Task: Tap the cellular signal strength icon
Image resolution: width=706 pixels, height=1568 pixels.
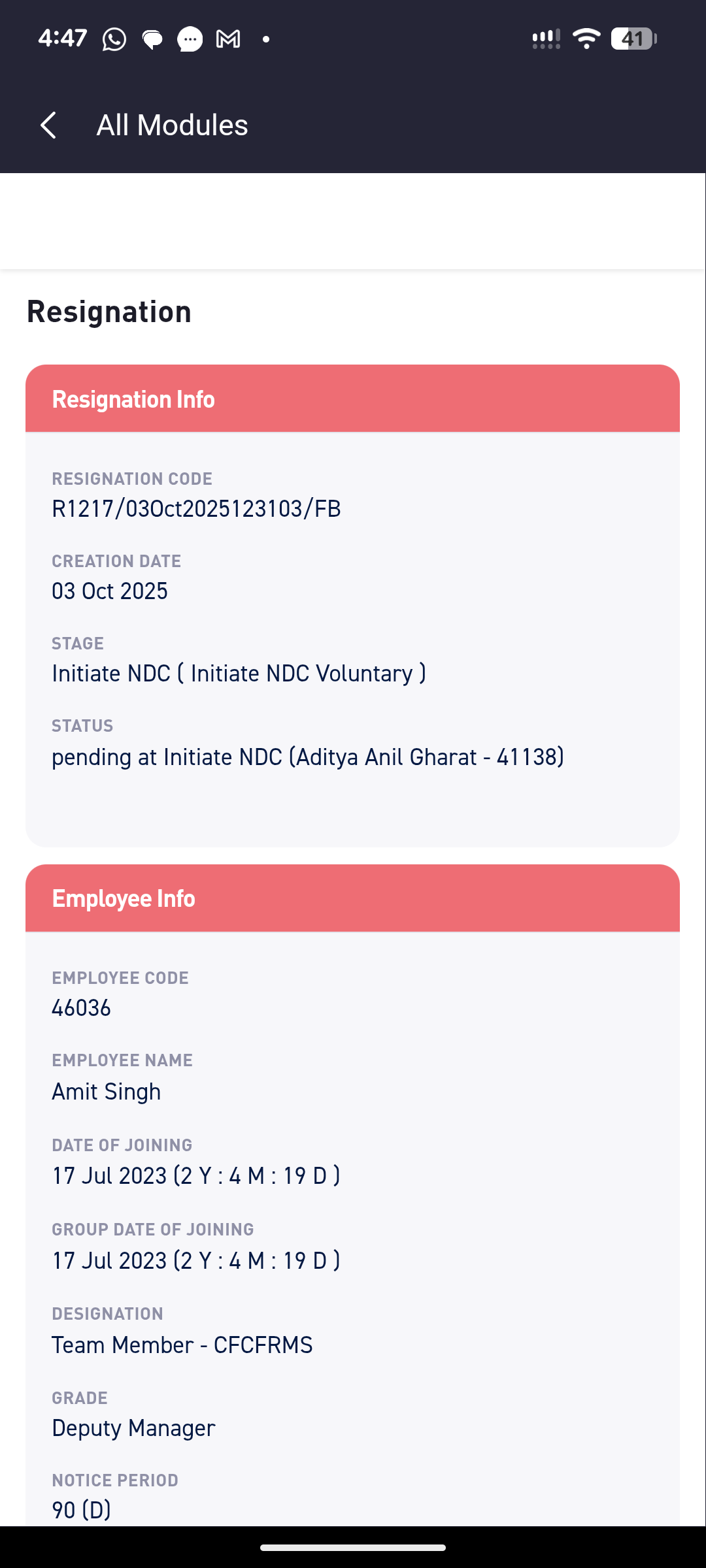Action: (546, 39)
